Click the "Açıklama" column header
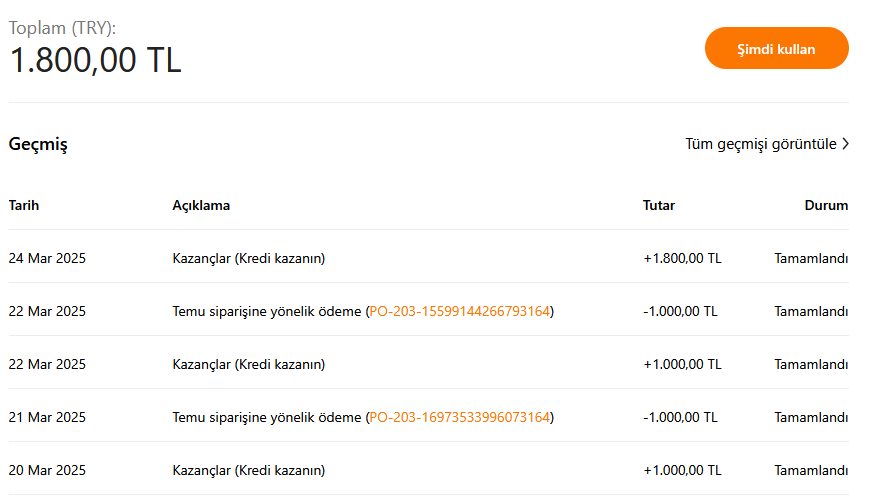882x499 pixels. click(x=201, y=206)
